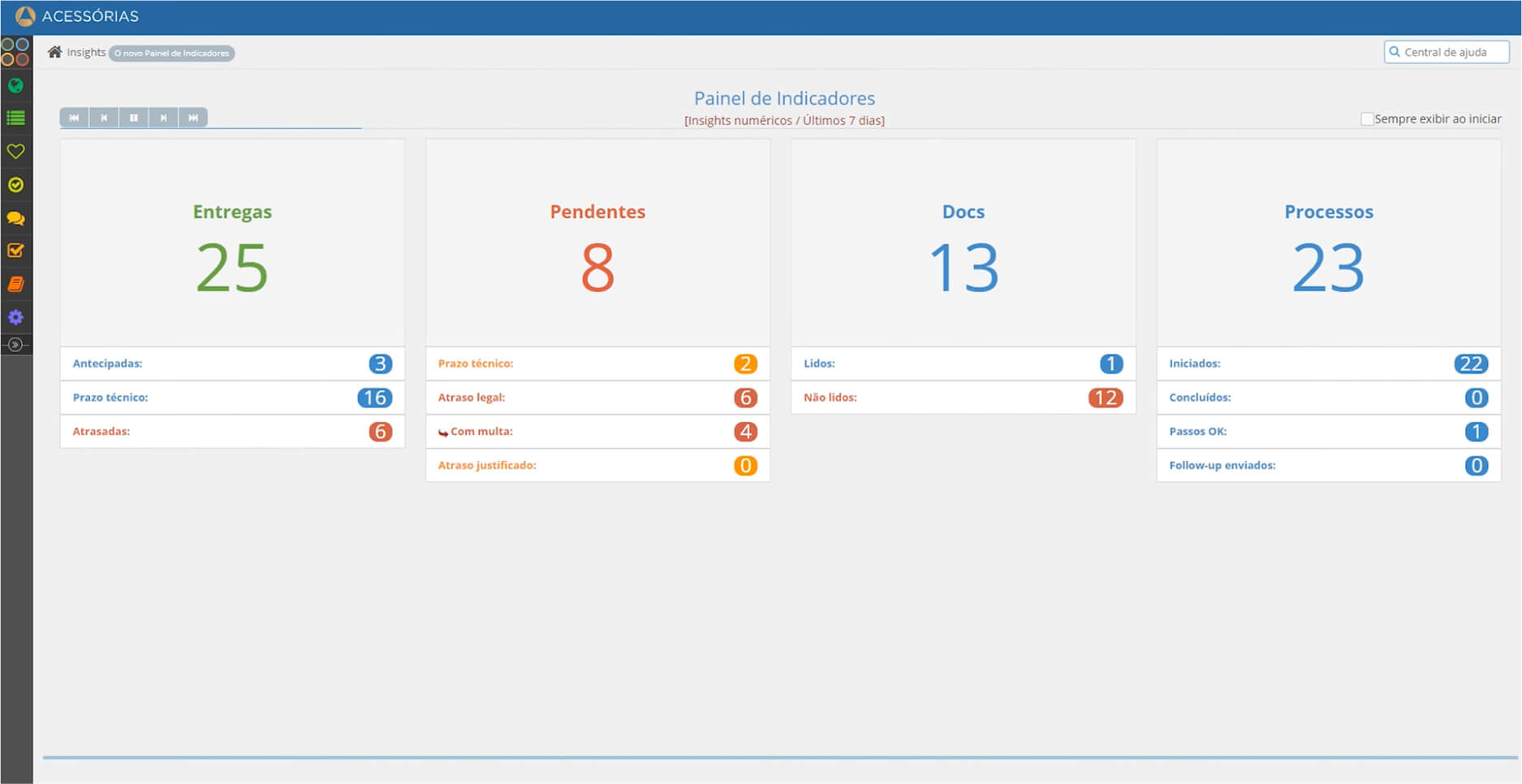Image resolution: width=1522 pixels, height=784 pixels.
Task: Click the home icon in breadcrumb
Action: coord(54,52)
